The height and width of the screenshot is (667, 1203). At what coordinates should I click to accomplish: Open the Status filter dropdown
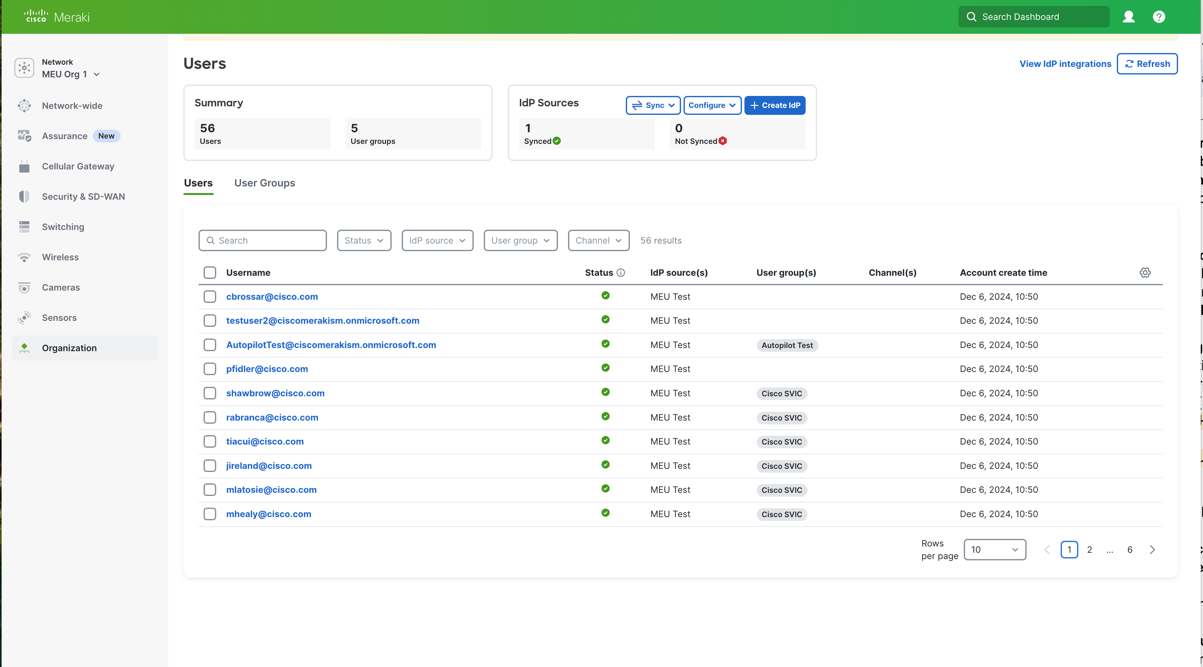(x=363, y=240)
